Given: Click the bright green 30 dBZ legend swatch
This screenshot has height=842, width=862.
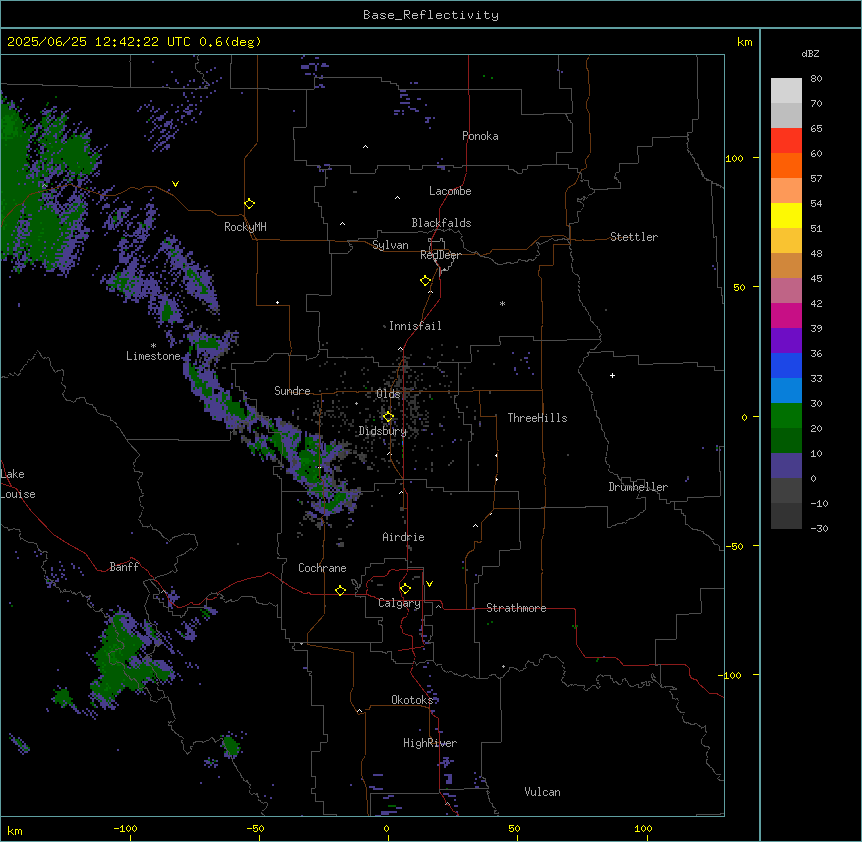Looking at the screenshot, I should point(786,416).
